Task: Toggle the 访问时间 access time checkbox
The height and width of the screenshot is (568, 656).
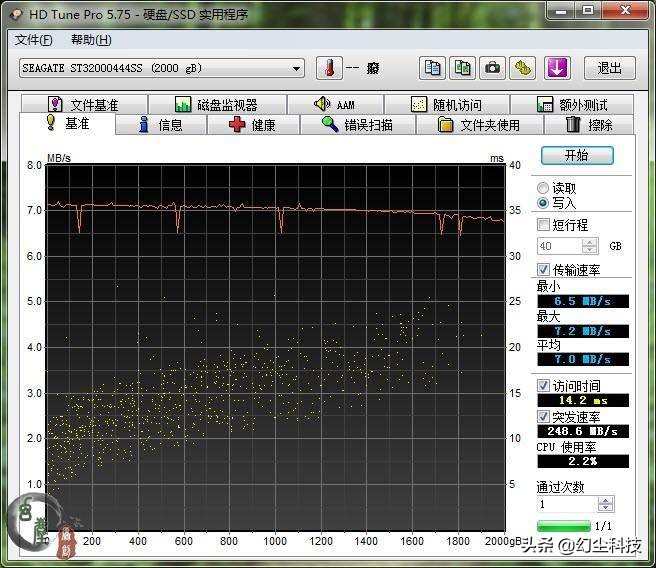Action: (544, 385)
